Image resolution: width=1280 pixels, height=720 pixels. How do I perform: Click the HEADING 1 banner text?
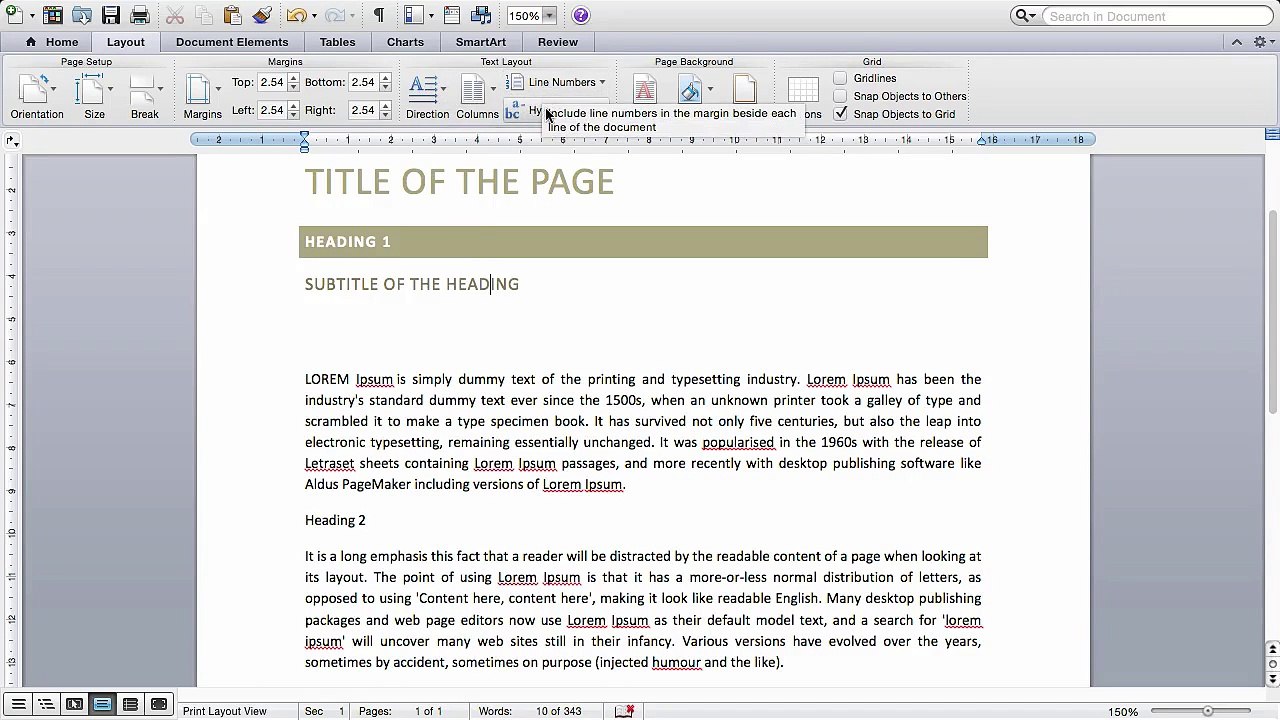coord(348,242)
